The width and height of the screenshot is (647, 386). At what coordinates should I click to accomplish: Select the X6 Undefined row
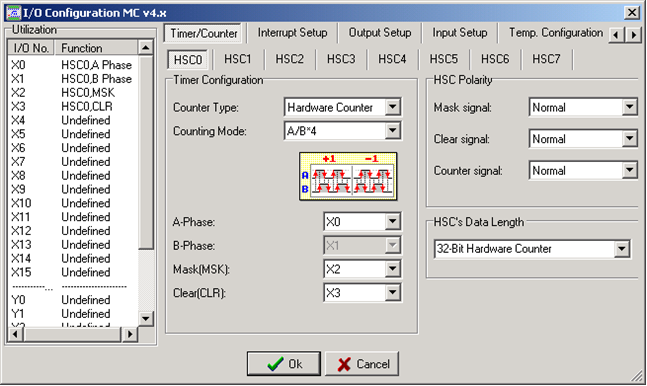[x=73, y=148]
